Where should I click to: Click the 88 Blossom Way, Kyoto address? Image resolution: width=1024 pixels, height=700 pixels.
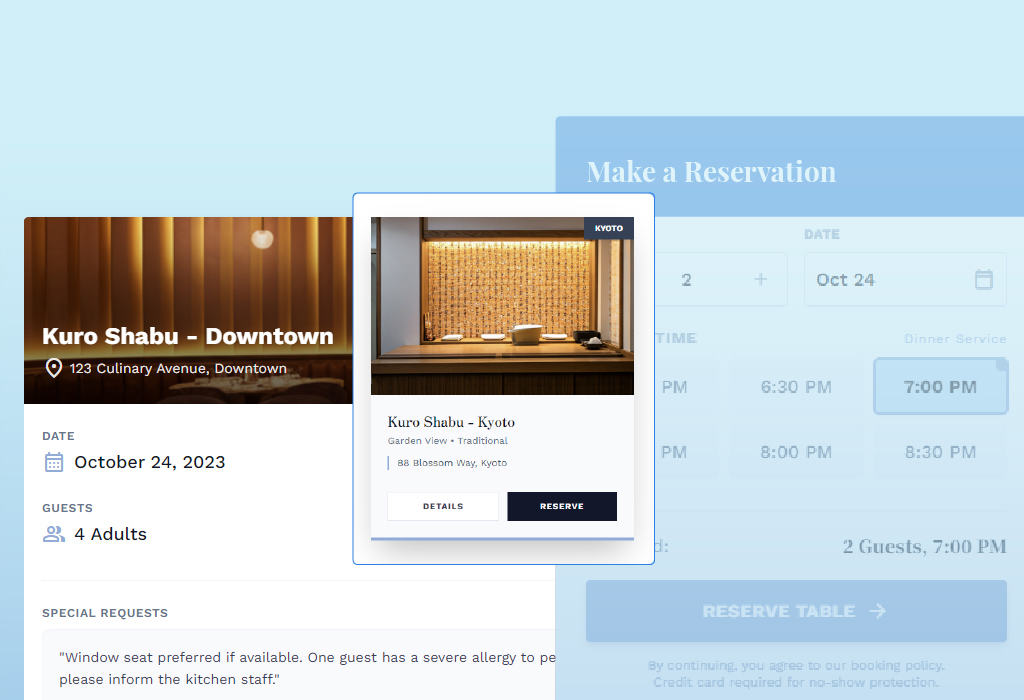tap(452, 463)
